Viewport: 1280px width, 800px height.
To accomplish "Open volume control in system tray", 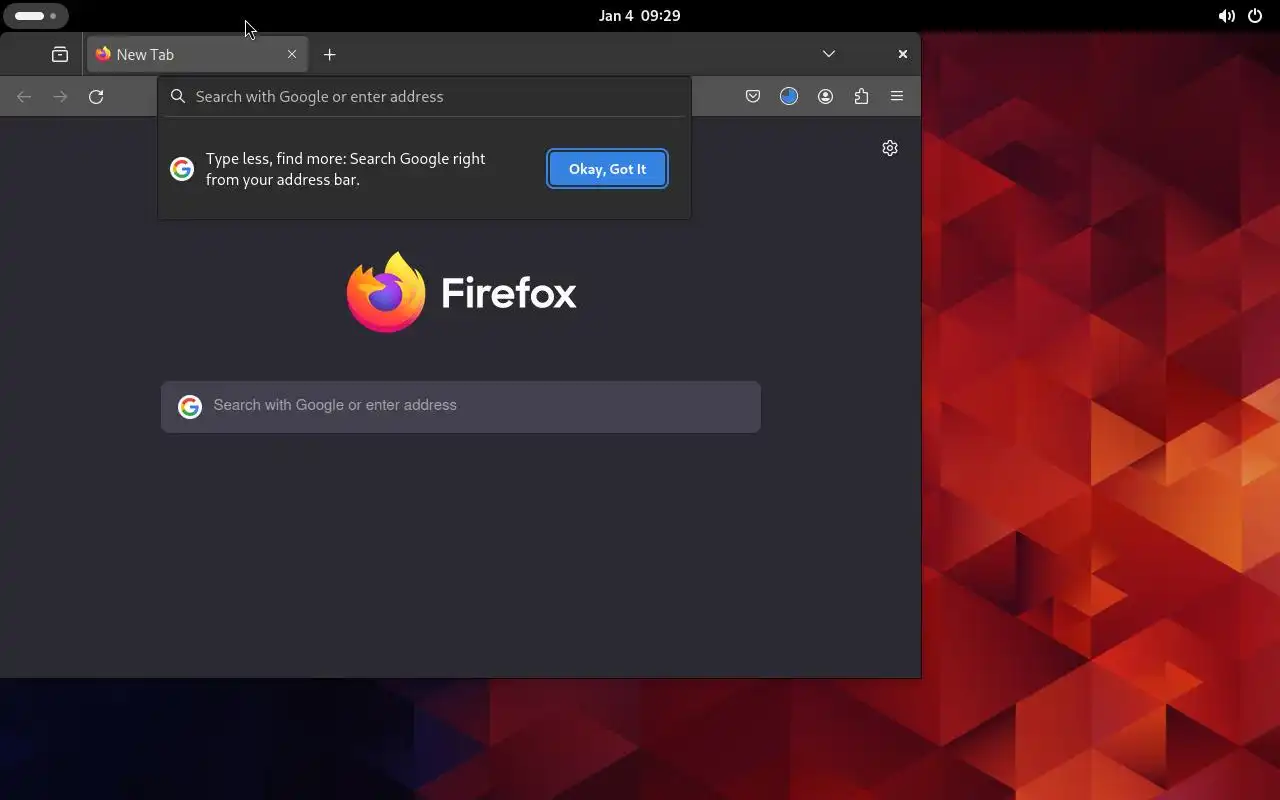I will tap(1226, 16).
